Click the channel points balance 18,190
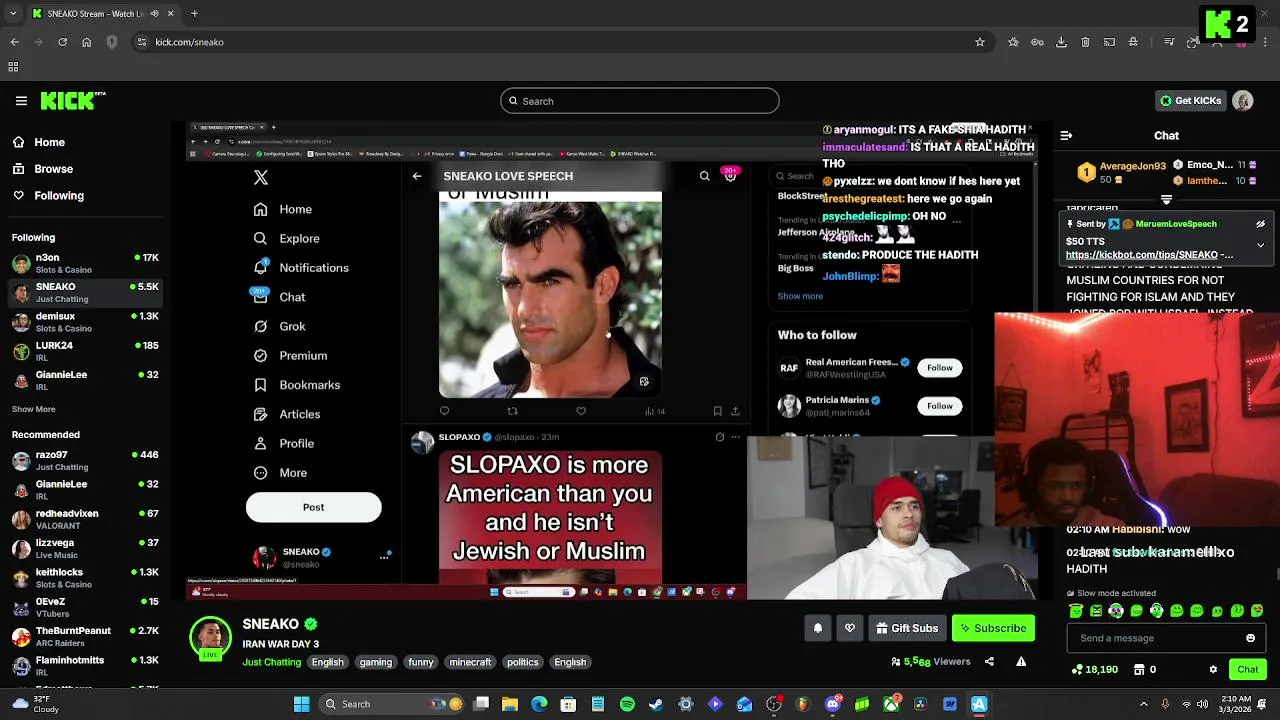1280x720 pixels. click(x=1094, y=669)
